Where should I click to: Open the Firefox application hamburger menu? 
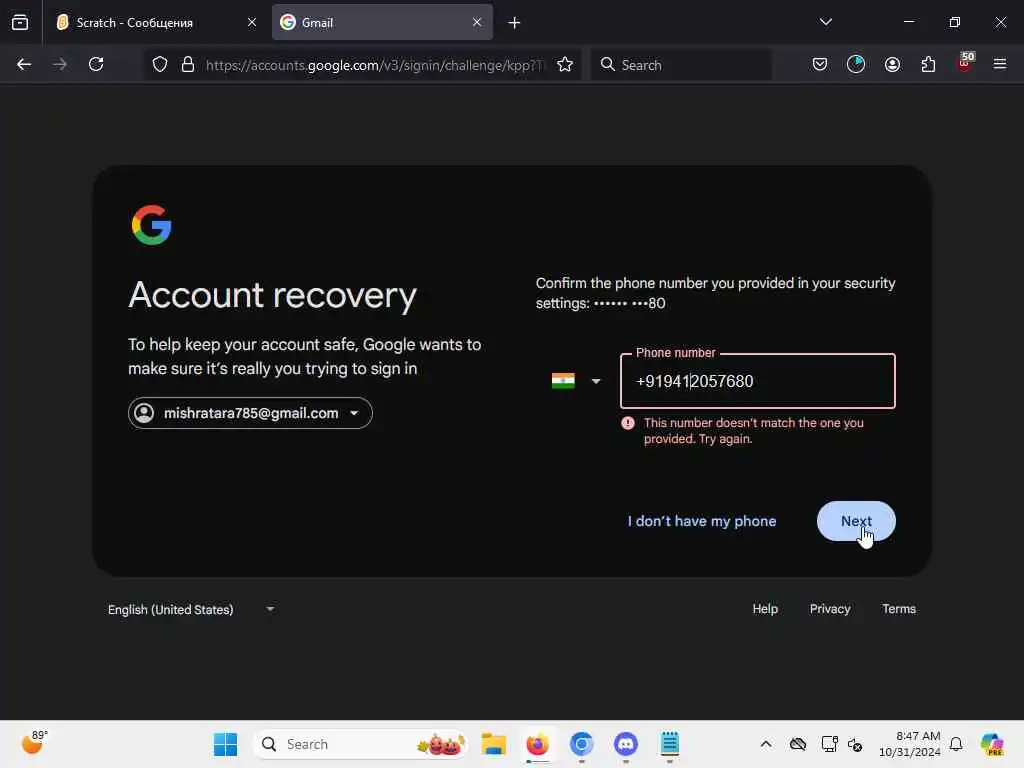(1000, 64)
